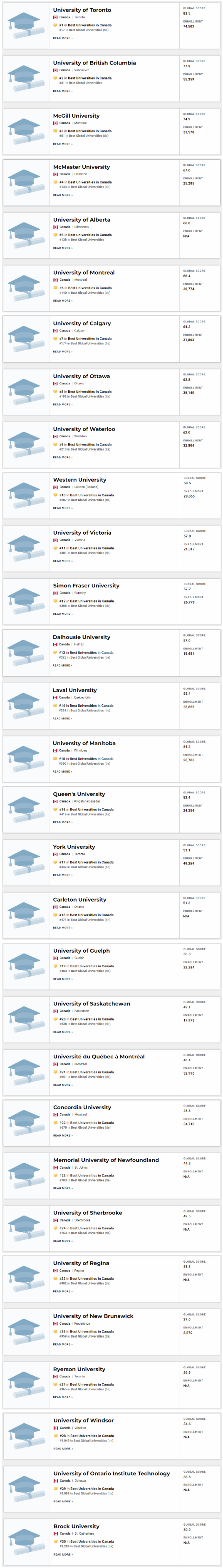This screenshot has width=223, height=1568.
Task: Click Canada flag under Dalhousie University
Action: pos(55,644)
